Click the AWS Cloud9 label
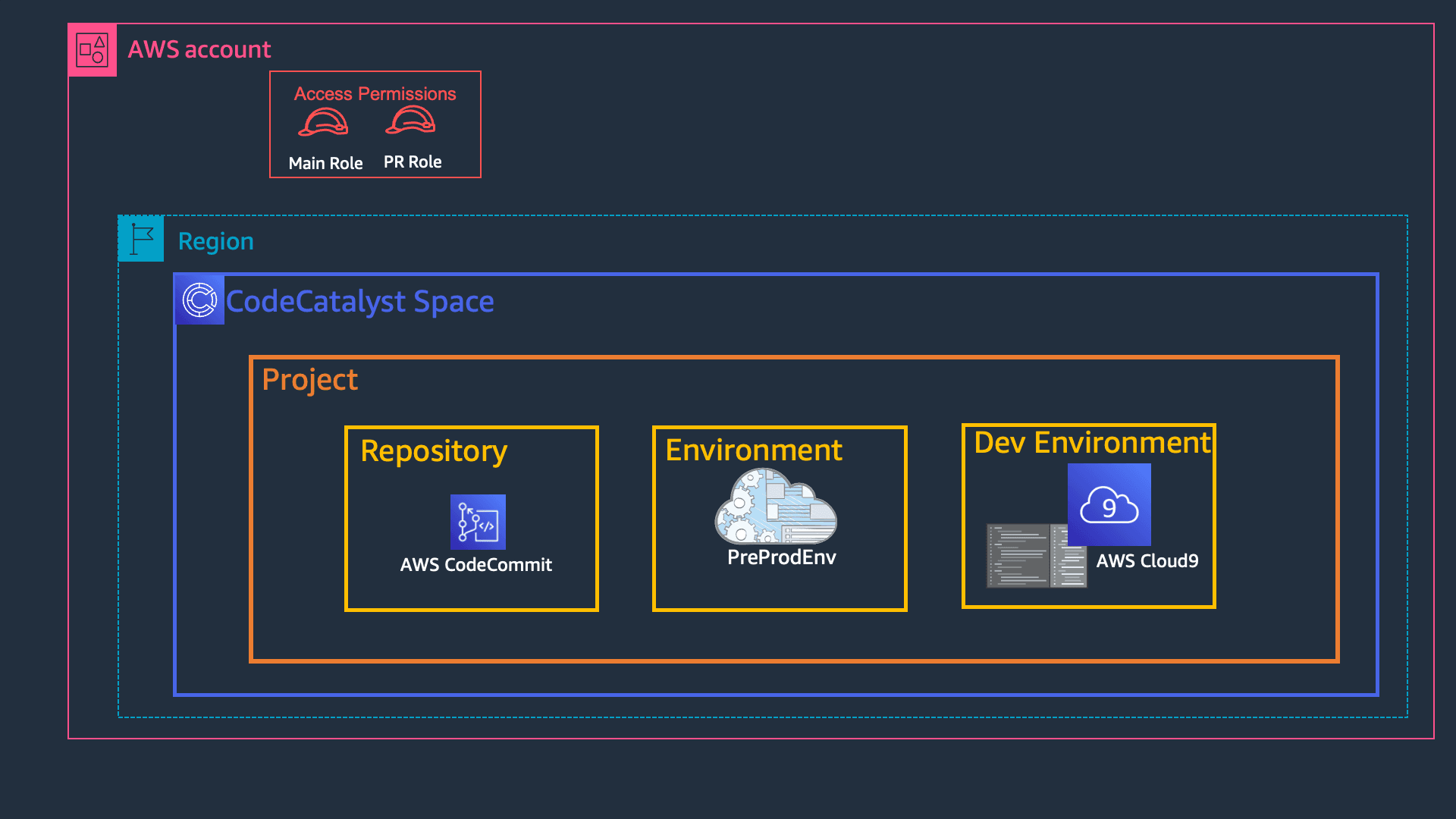This screenshot has height=819, width=1456. [x=1147, y=561]
